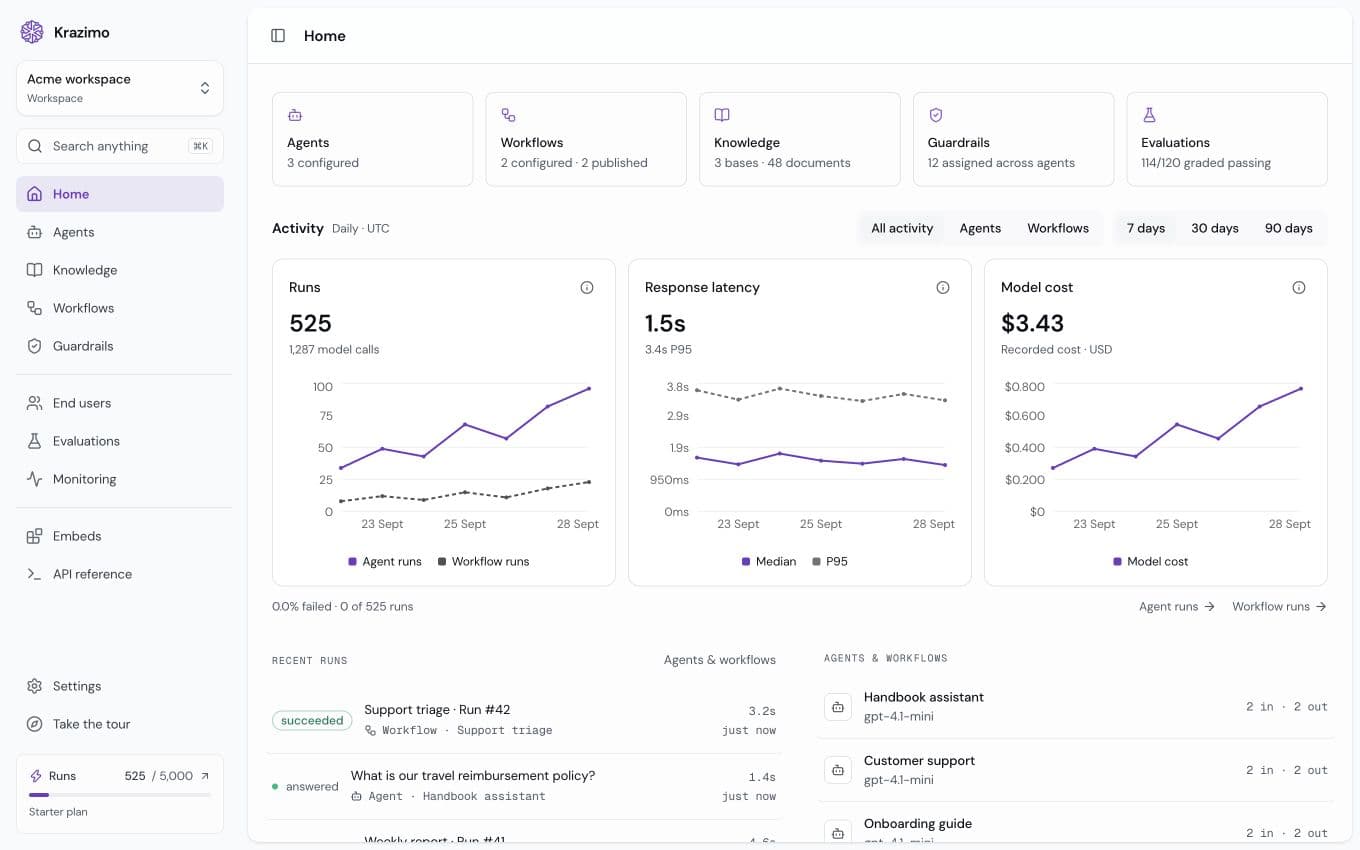The height and width of the screenshot is (850, 1360).
Task: Open End users in the sidebar
Action: (x=120, y=403)
